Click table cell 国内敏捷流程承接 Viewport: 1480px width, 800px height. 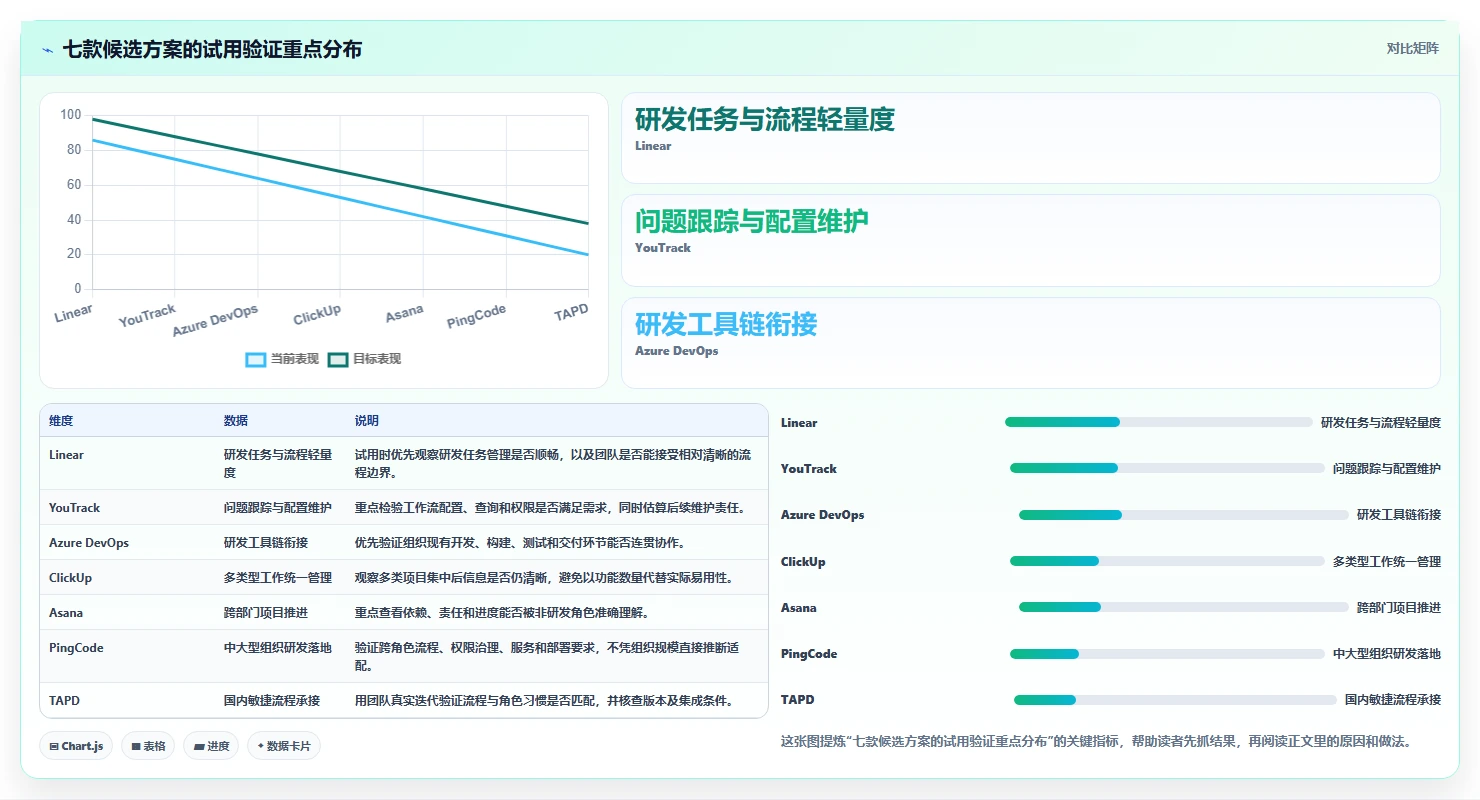click(272, 701)
